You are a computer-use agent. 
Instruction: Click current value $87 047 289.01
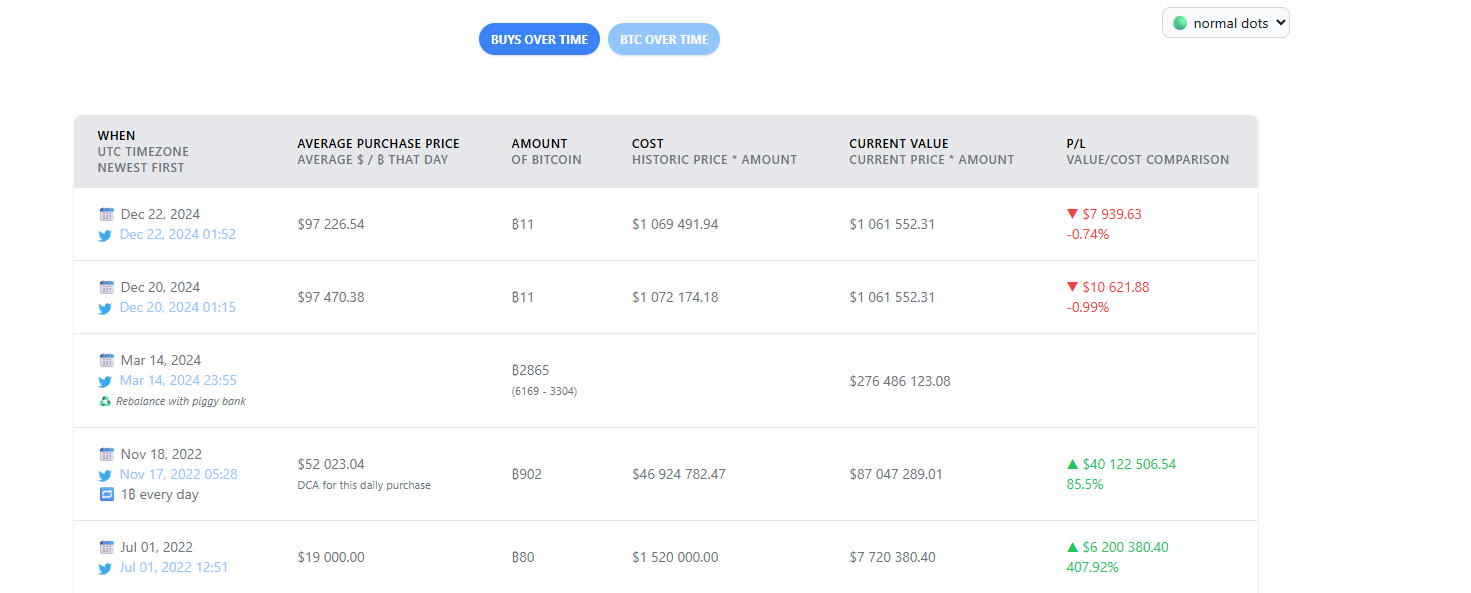click(896, 474)
